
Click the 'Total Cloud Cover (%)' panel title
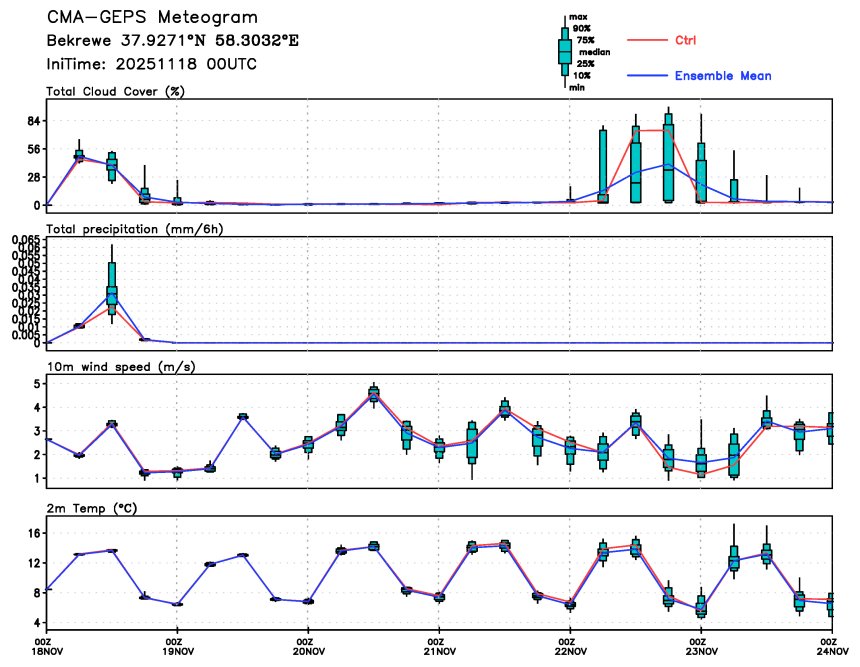[x=115, y=92]
